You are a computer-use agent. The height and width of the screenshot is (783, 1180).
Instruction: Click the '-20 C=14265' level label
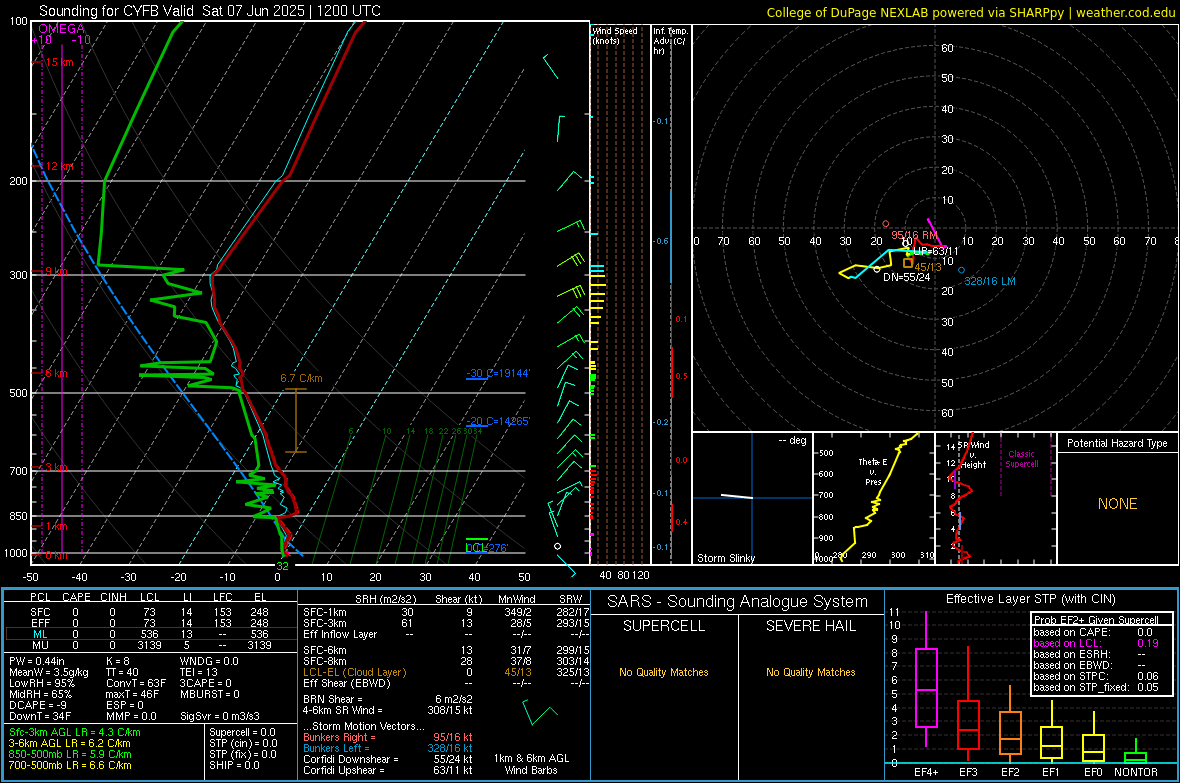(498, 421)
